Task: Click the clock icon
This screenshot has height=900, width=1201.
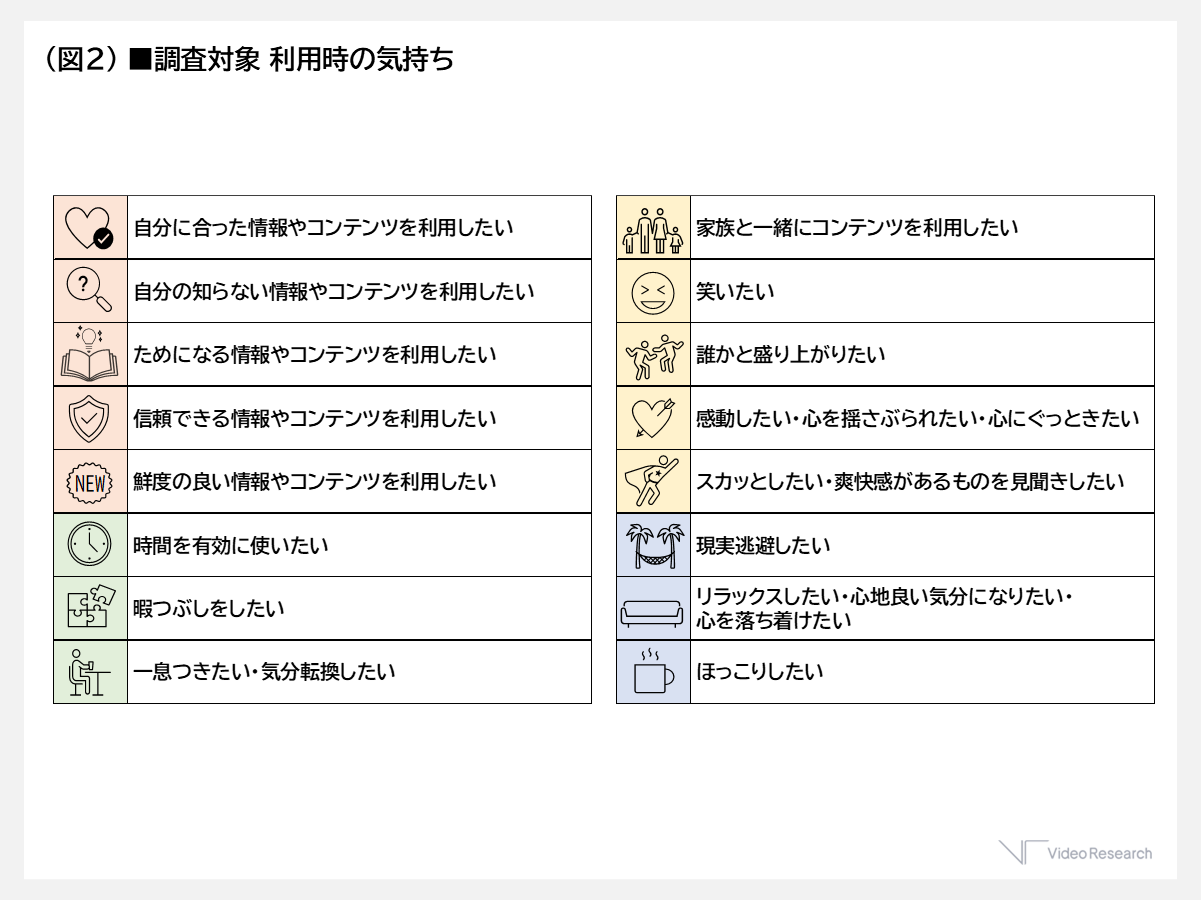Action: click(89, 545)
